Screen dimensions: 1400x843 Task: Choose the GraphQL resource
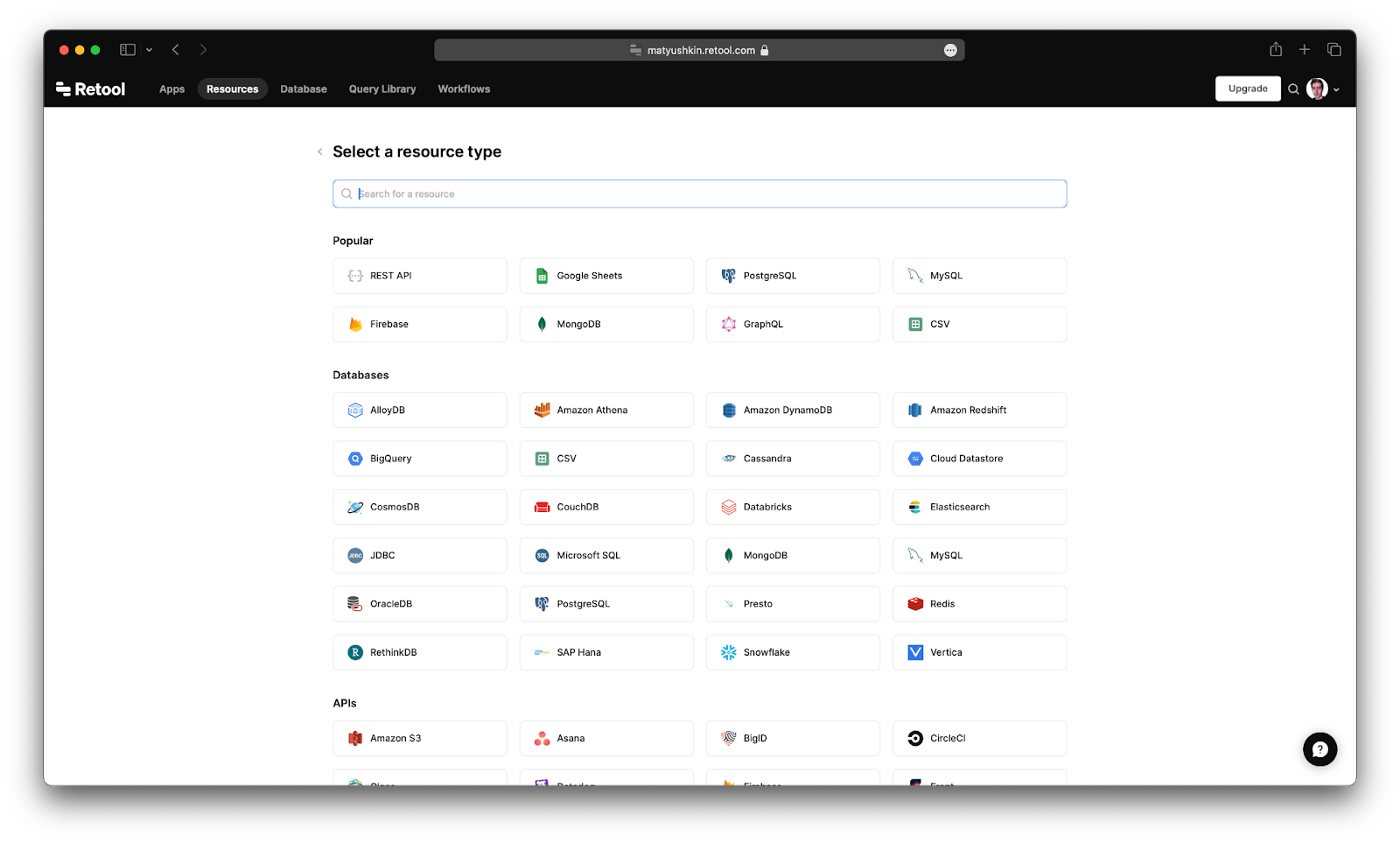tap(793, 324)
